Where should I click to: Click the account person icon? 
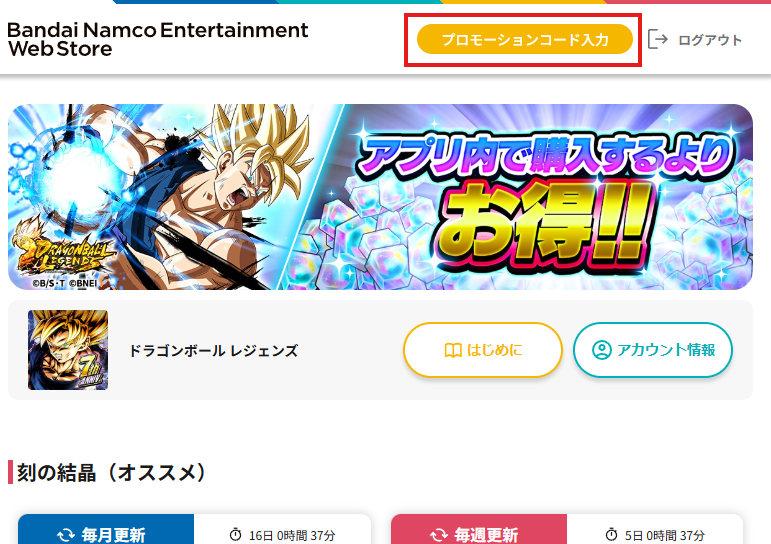coord(601,350)
